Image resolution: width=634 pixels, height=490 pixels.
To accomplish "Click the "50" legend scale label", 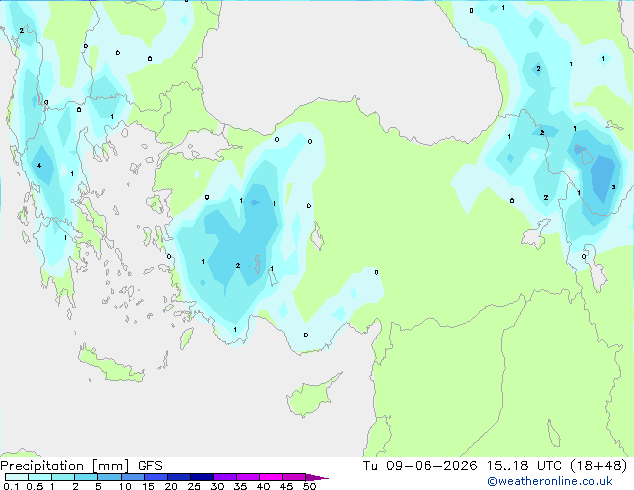I will tap(309, 486).
